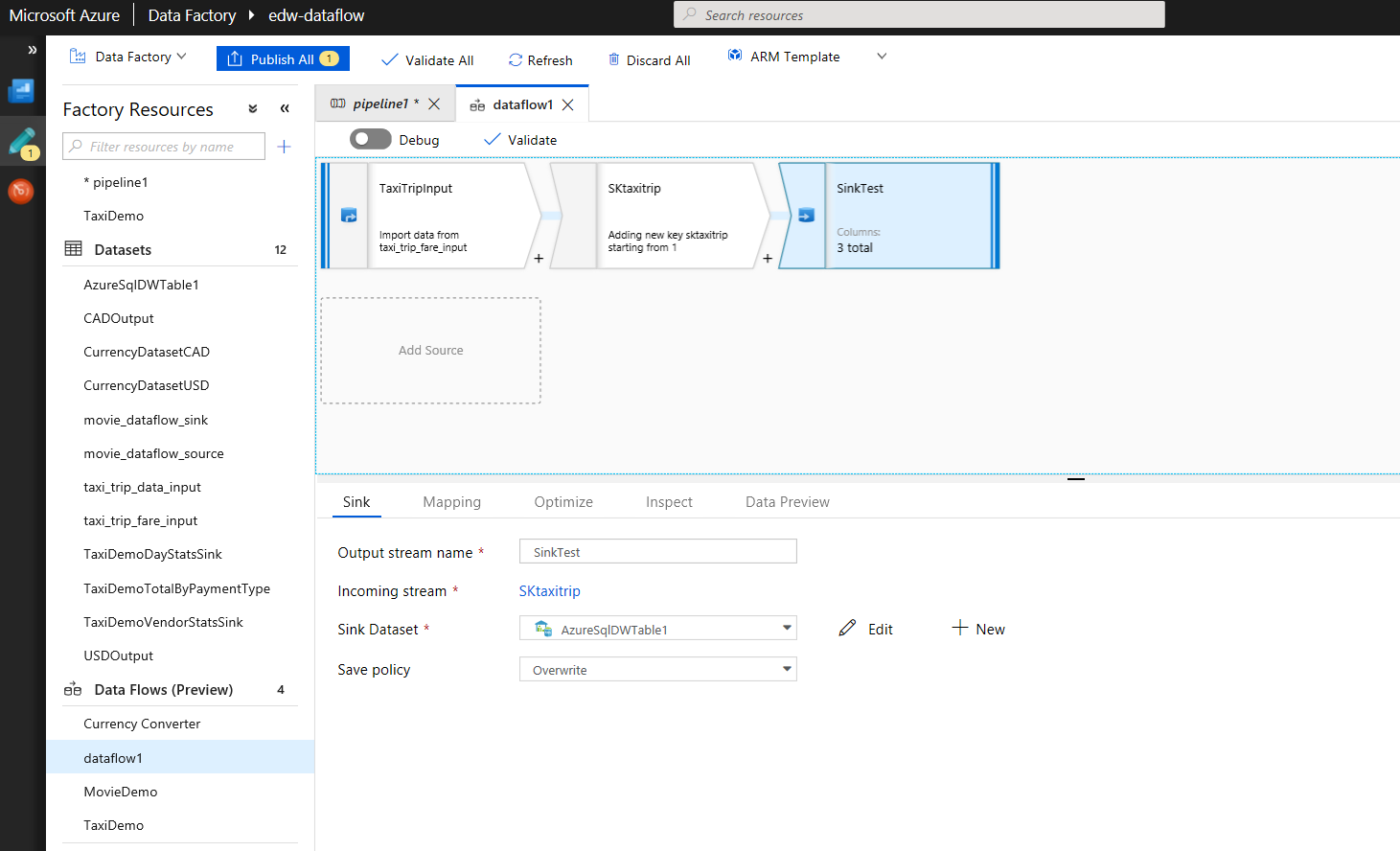Open the Data Preview tab
The image size is (1400, 851).
click(788, 502)
